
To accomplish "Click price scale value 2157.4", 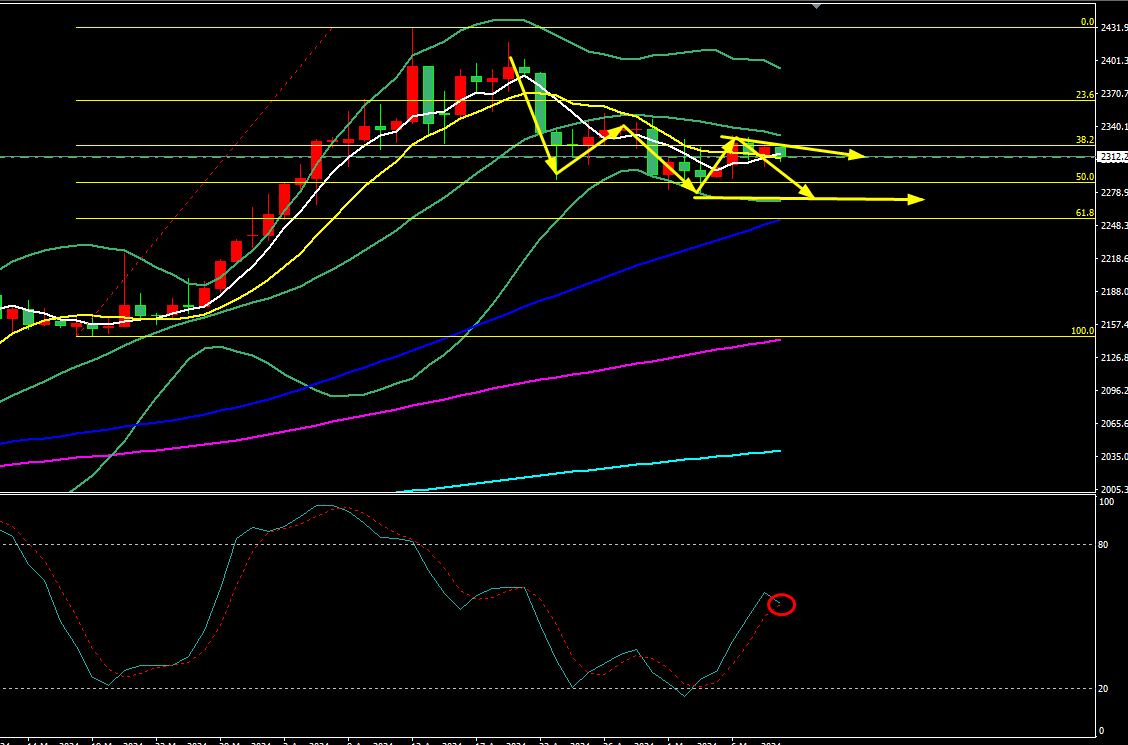I will pyautogui.click(x=1114, y=325).
